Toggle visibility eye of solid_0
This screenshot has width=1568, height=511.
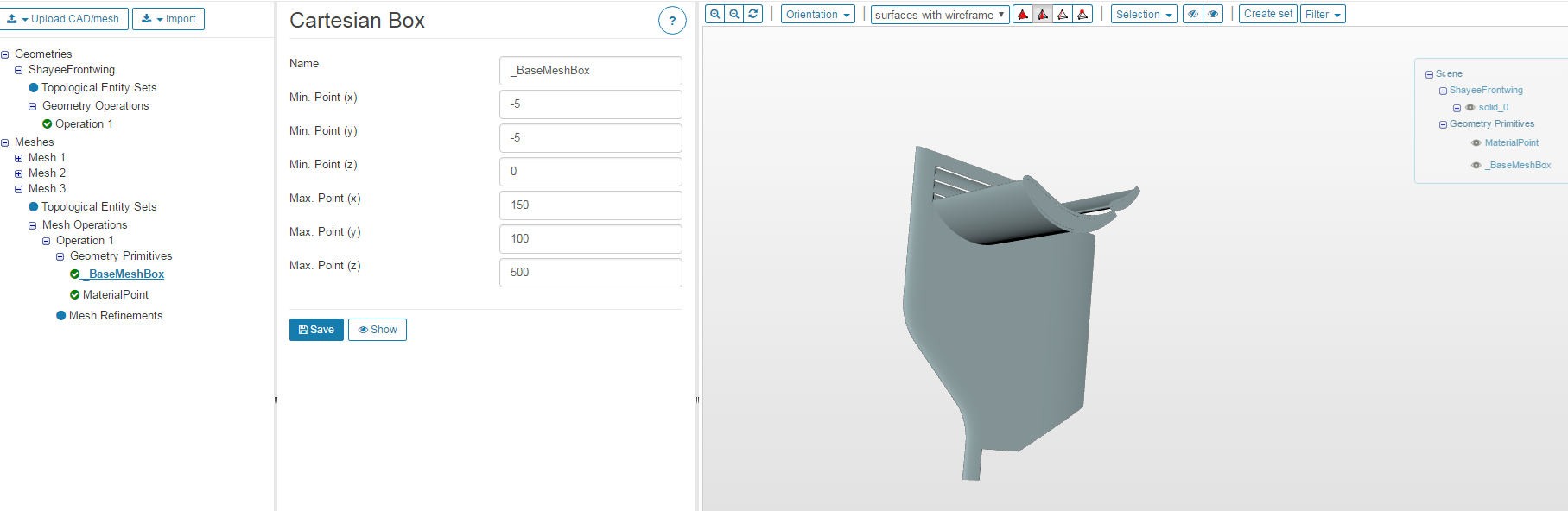click(x=1470, y=108)
